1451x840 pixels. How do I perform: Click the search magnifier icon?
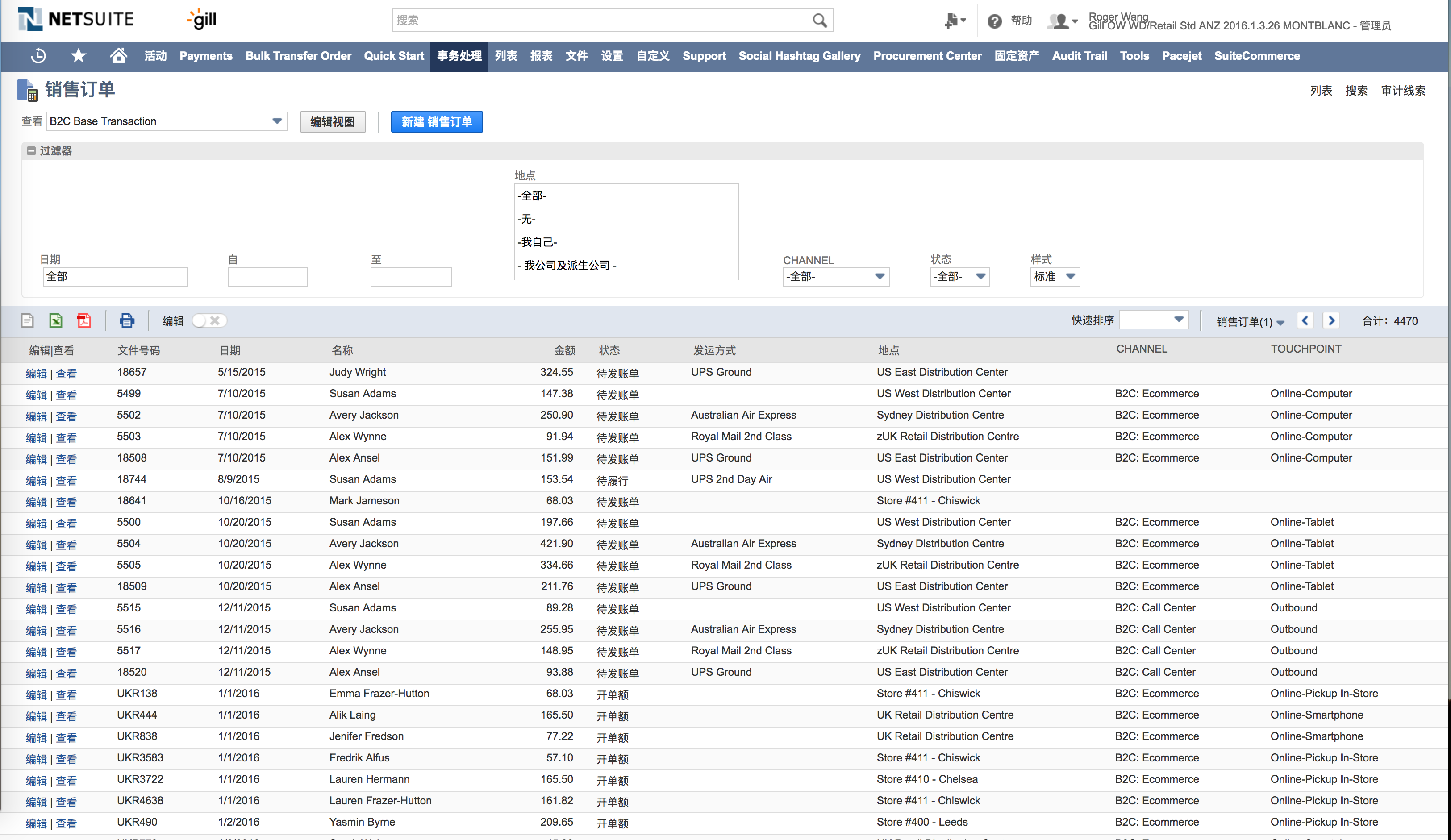point(819,21)
